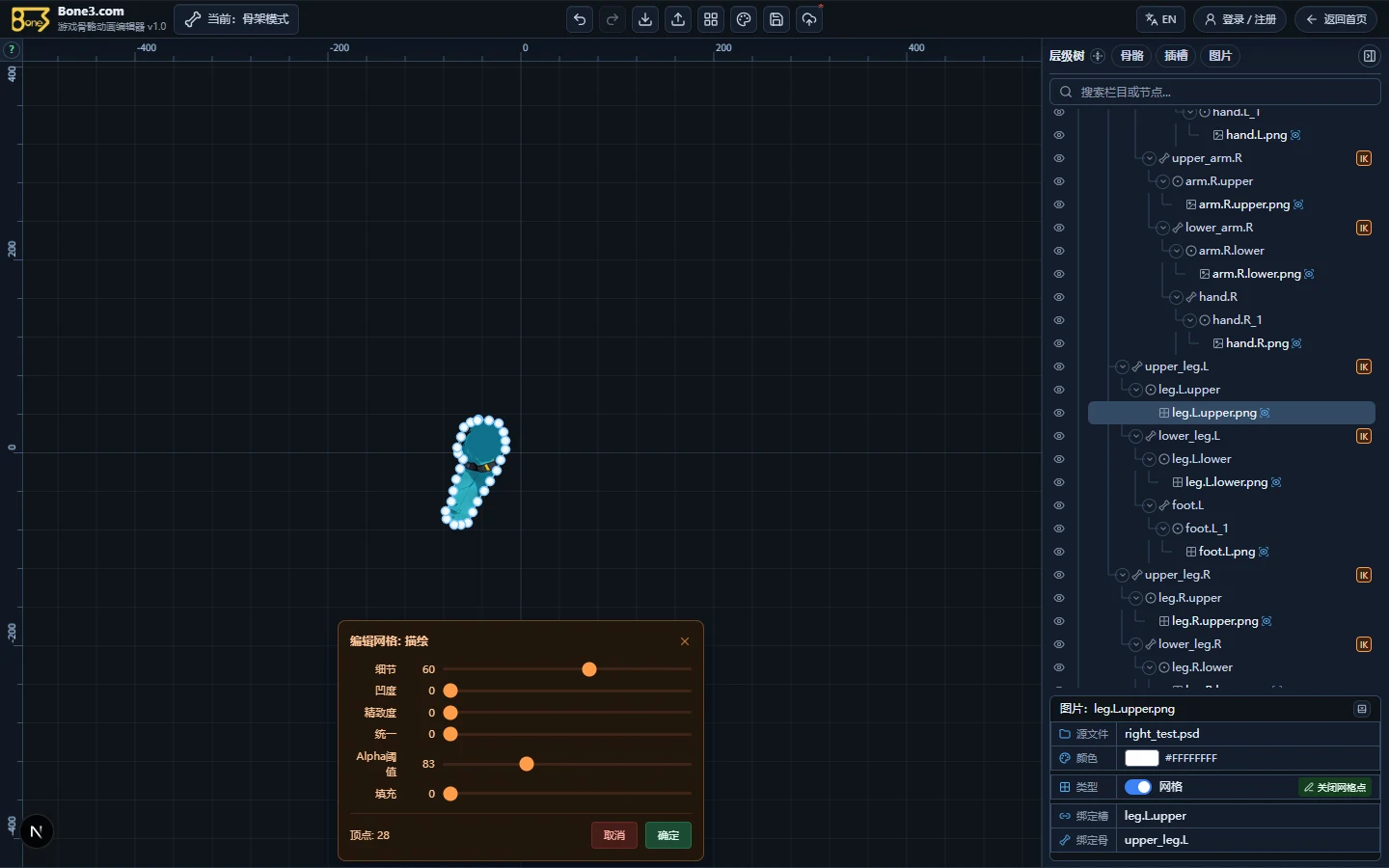Image resolution: width=1389 pixels, height=868 pixels.
Task: Click the import download icon
Action: [x=645, y=19]
